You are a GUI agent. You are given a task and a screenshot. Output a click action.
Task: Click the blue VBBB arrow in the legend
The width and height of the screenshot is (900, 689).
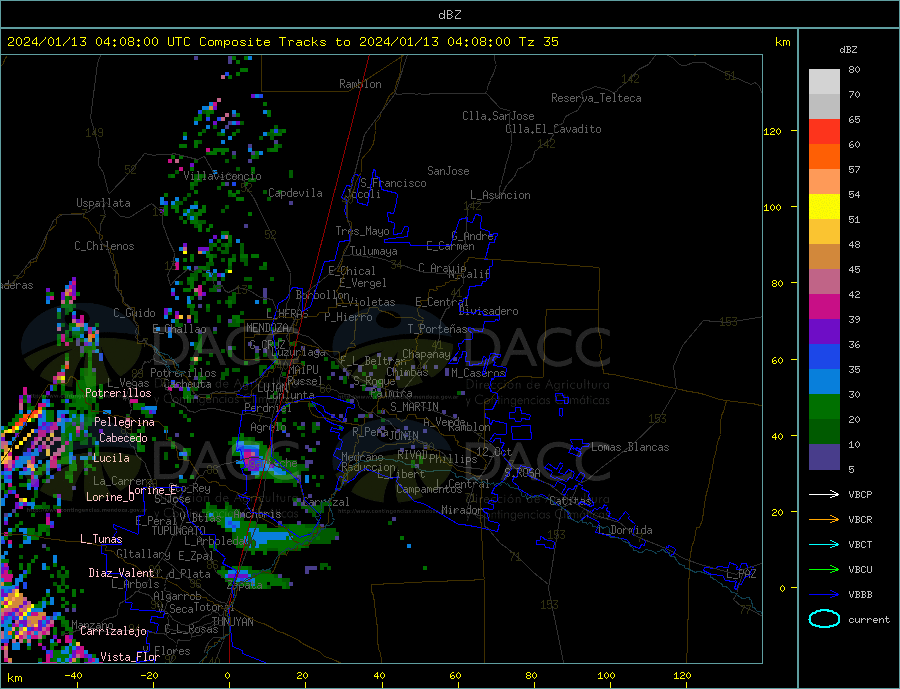coord(824,595)
